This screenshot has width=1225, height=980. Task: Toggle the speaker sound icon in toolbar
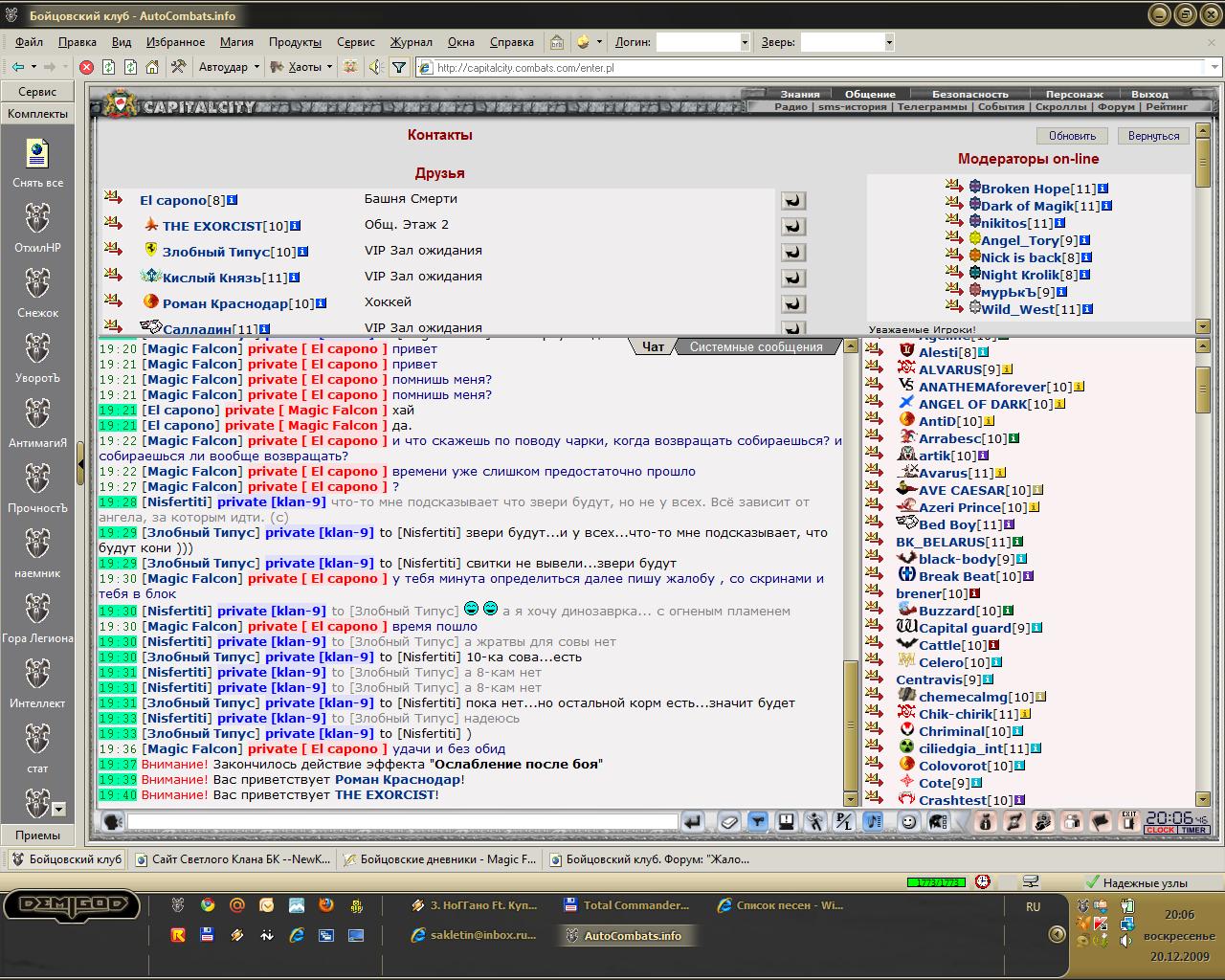(x=375, y=67)
